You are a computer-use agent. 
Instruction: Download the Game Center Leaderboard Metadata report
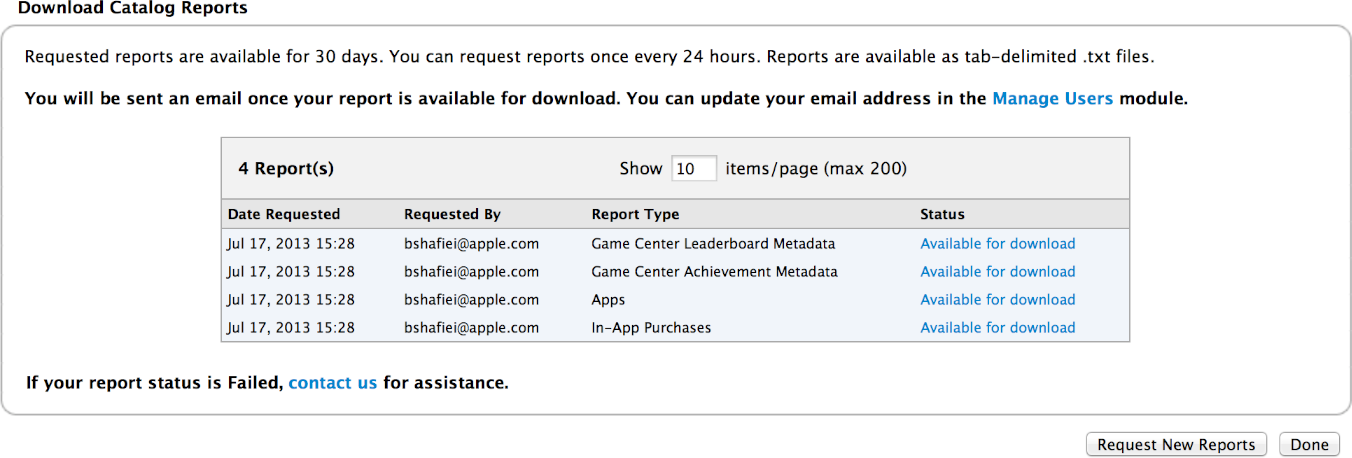click(997, 244)
